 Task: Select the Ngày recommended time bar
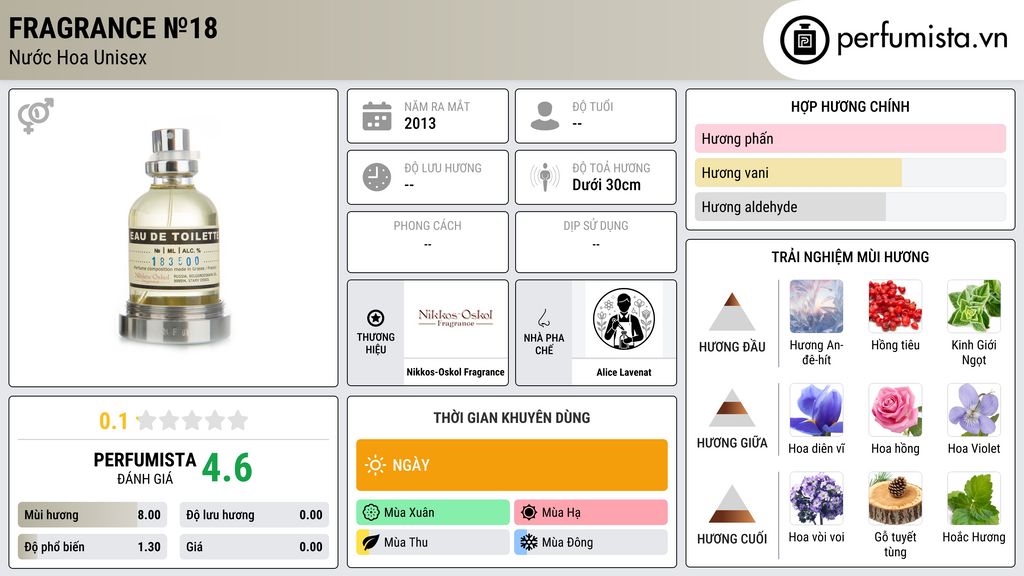pyautogui.click(x=512, y=465)
